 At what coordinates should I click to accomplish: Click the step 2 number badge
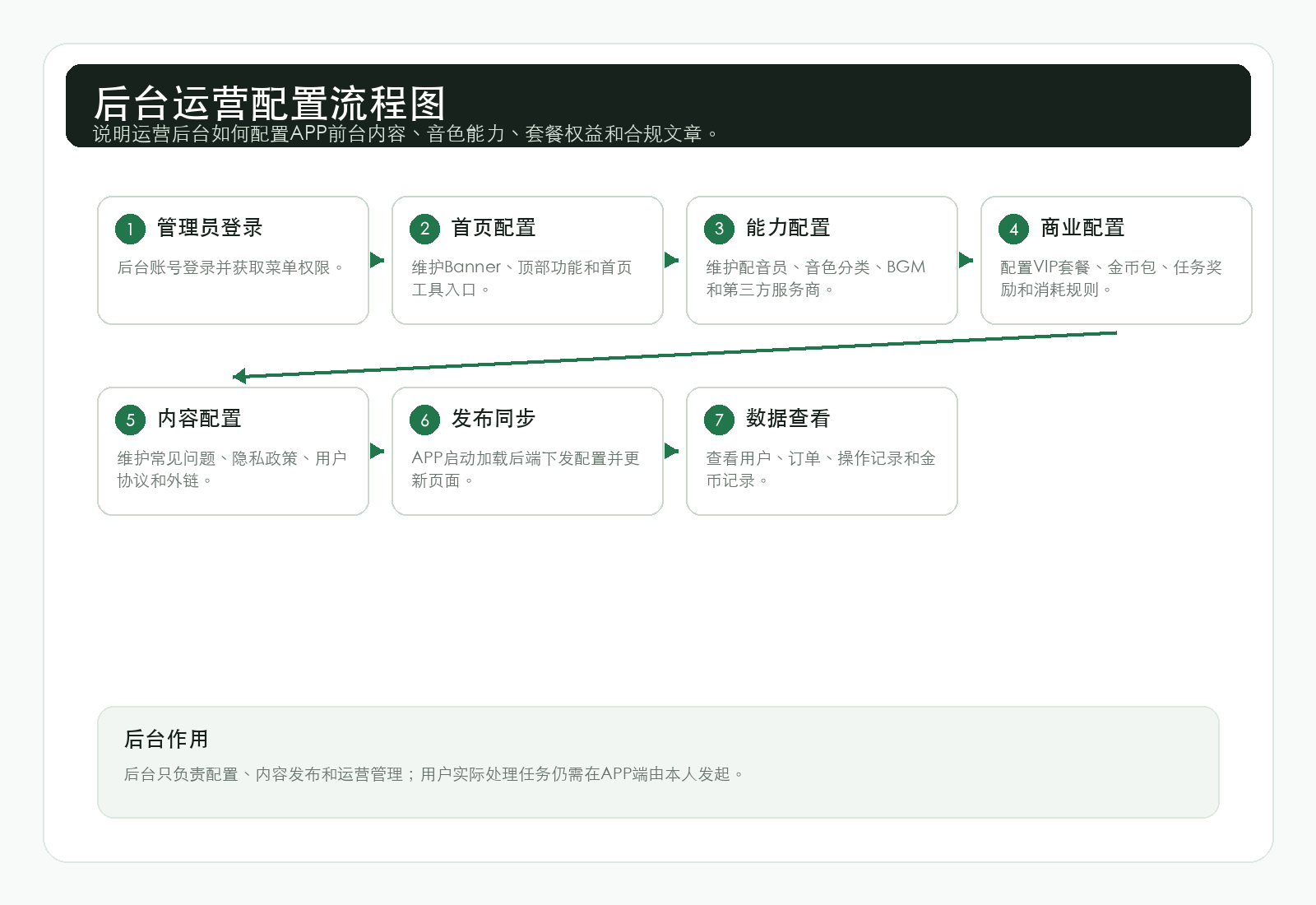coord(424,229)
